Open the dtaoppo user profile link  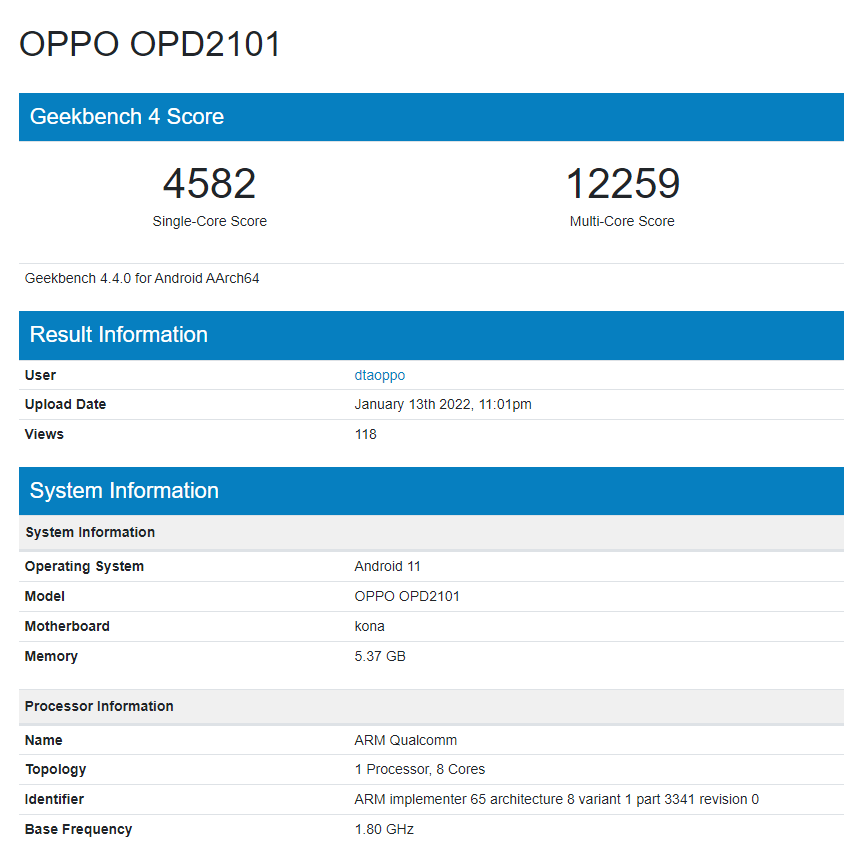[379, 375]
